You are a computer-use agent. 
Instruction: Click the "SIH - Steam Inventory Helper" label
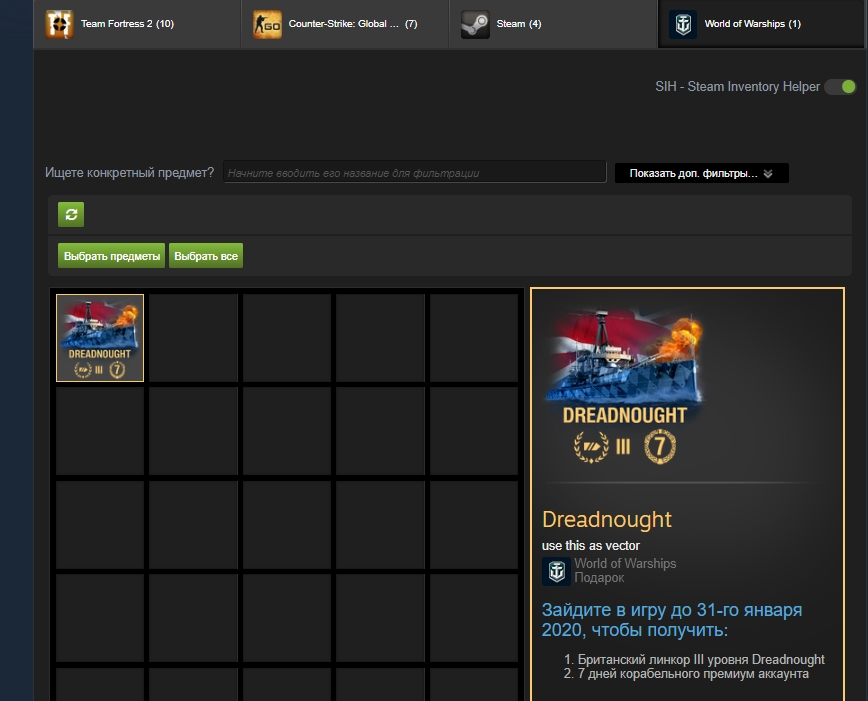pos(737,87)
